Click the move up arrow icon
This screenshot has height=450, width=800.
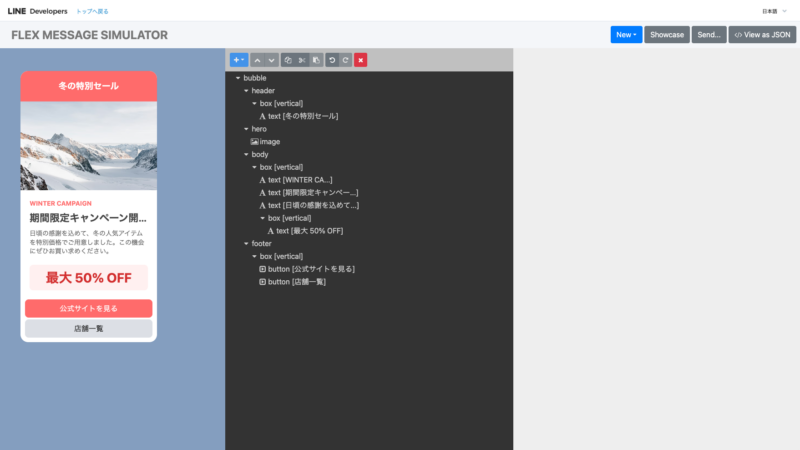pos(257,60)
